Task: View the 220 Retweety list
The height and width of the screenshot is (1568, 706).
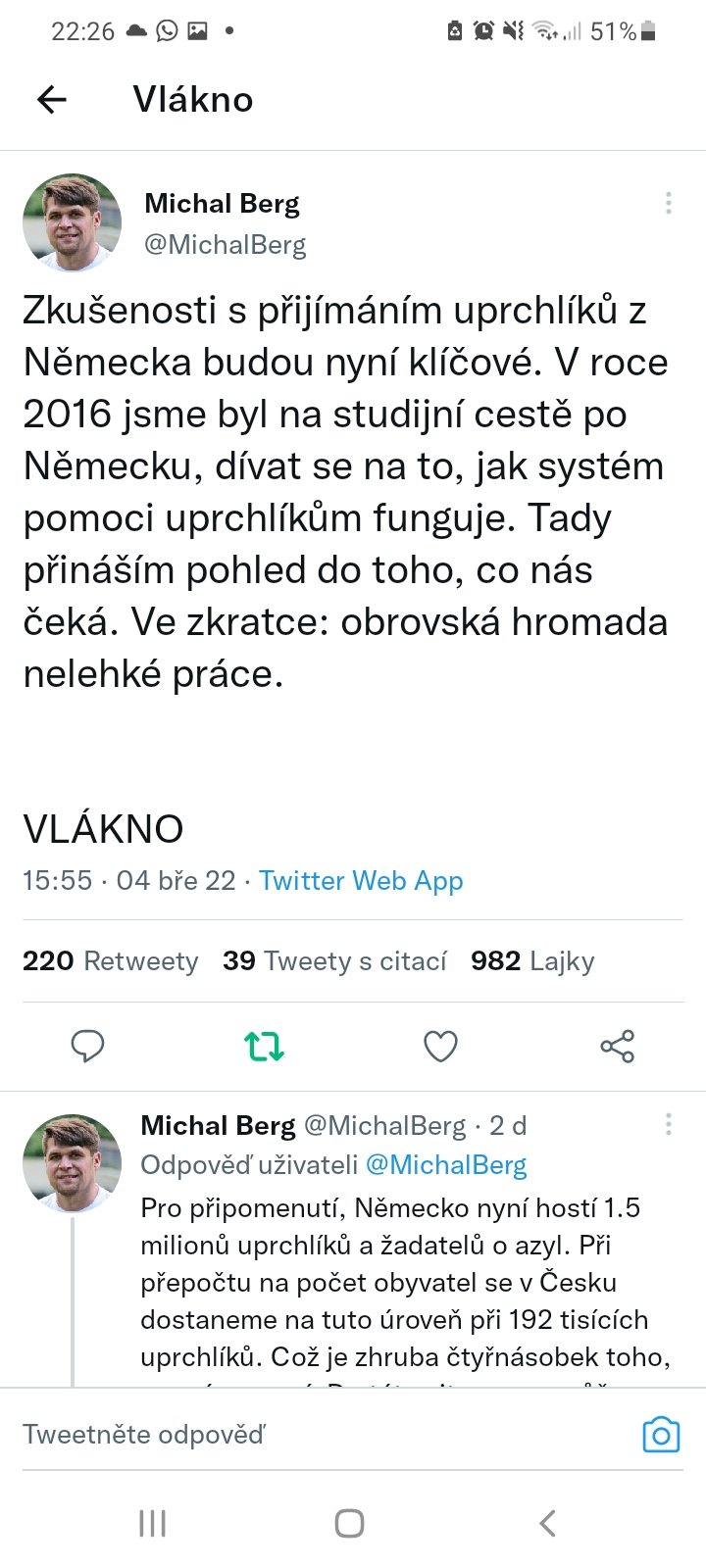Action: point(111,961)
